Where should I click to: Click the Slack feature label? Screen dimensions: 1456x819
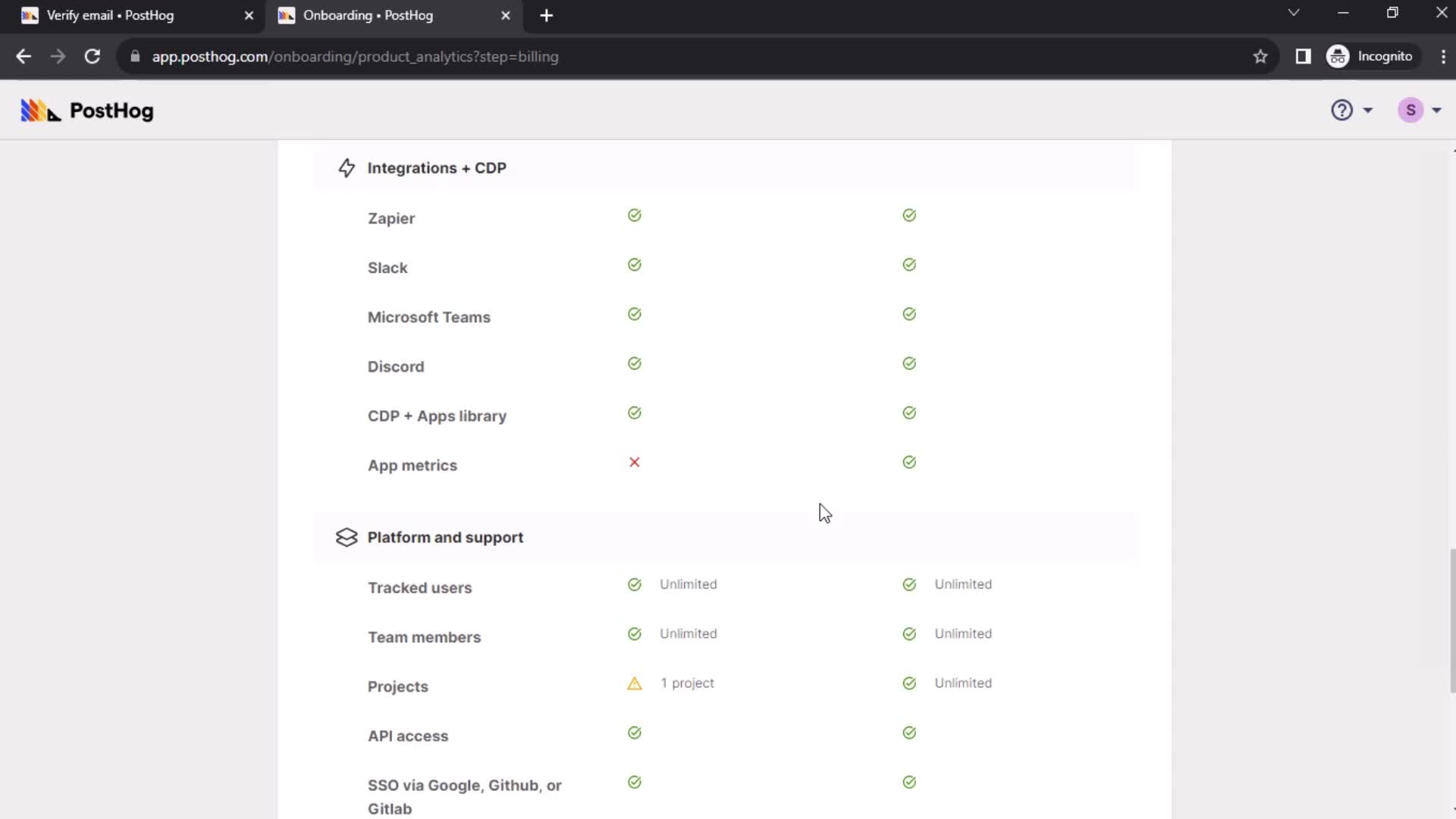388,268
